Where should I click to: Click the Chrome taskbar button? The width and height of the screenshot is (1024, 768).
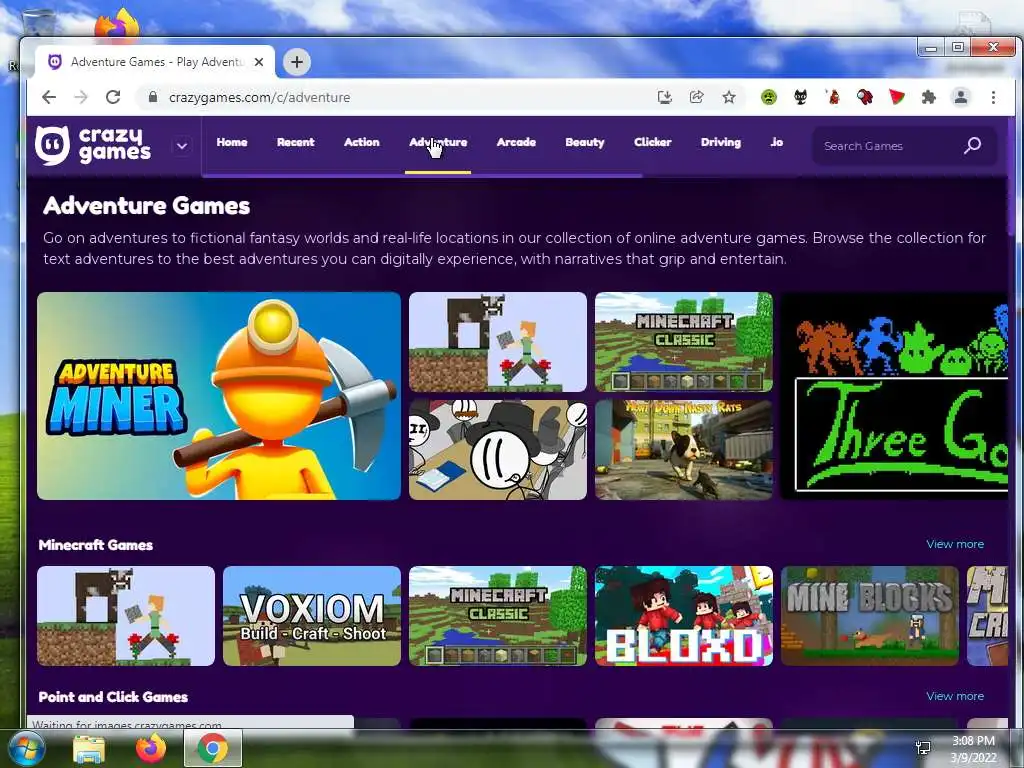point(213,748)
